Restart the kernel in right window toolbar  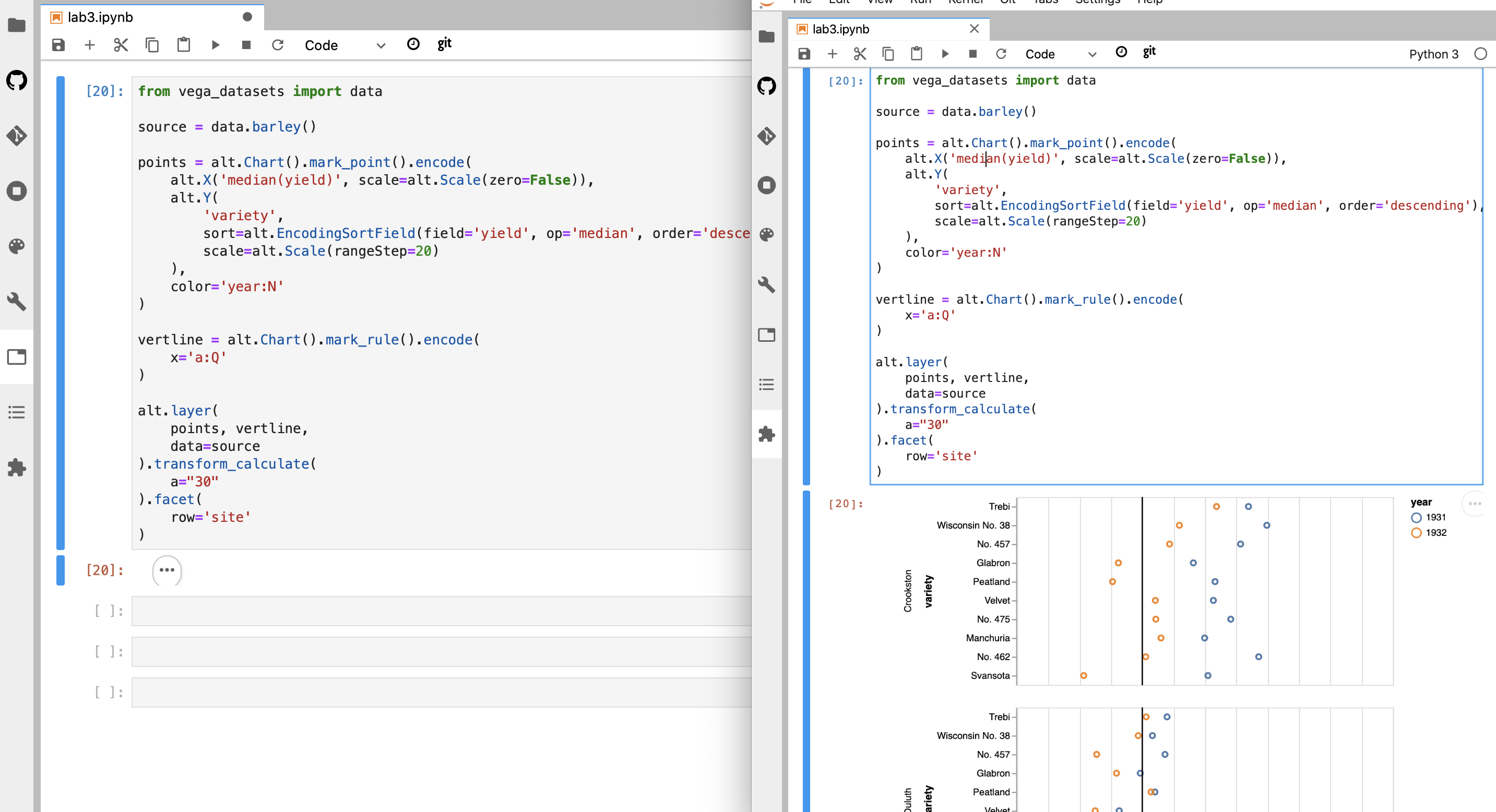coord(1001,54)
